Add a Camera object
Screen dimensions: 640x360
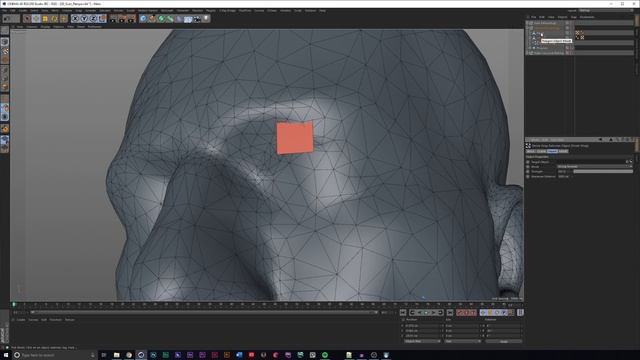197,19
